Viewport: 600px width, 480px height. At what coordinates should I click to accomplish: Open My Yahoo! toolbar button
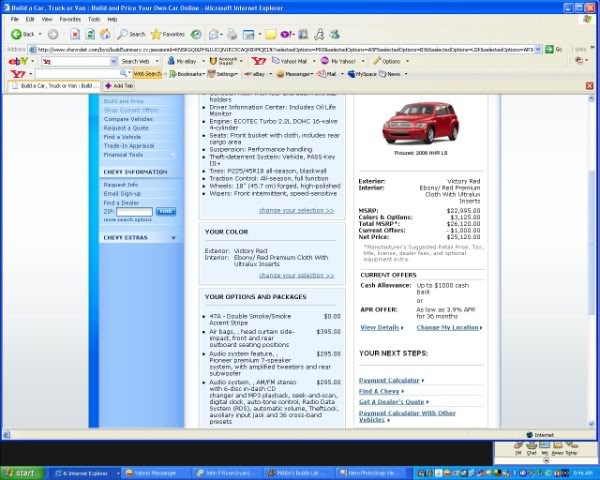(x=338, y=61)
